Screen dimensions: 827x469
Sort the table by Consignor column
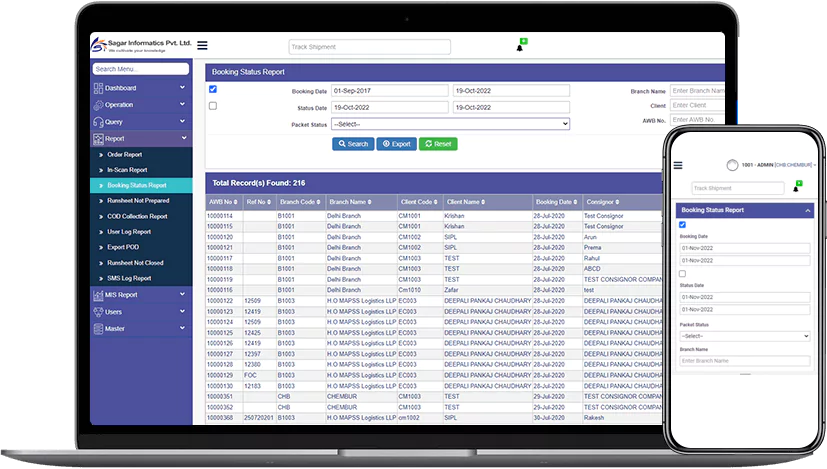tap(603, 202)
